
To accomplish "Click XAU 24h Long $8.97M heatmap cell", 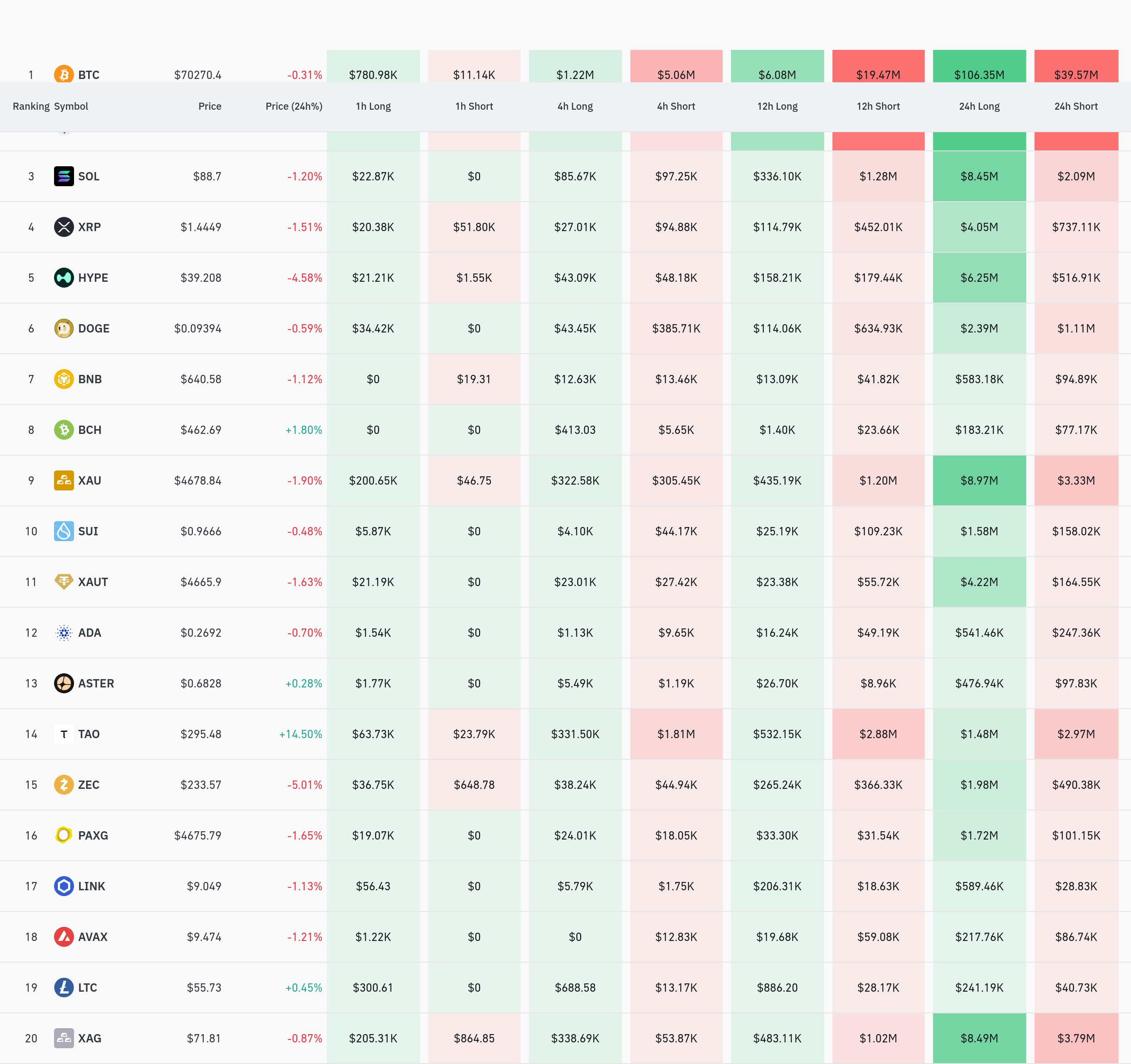I will pos(979,480).
